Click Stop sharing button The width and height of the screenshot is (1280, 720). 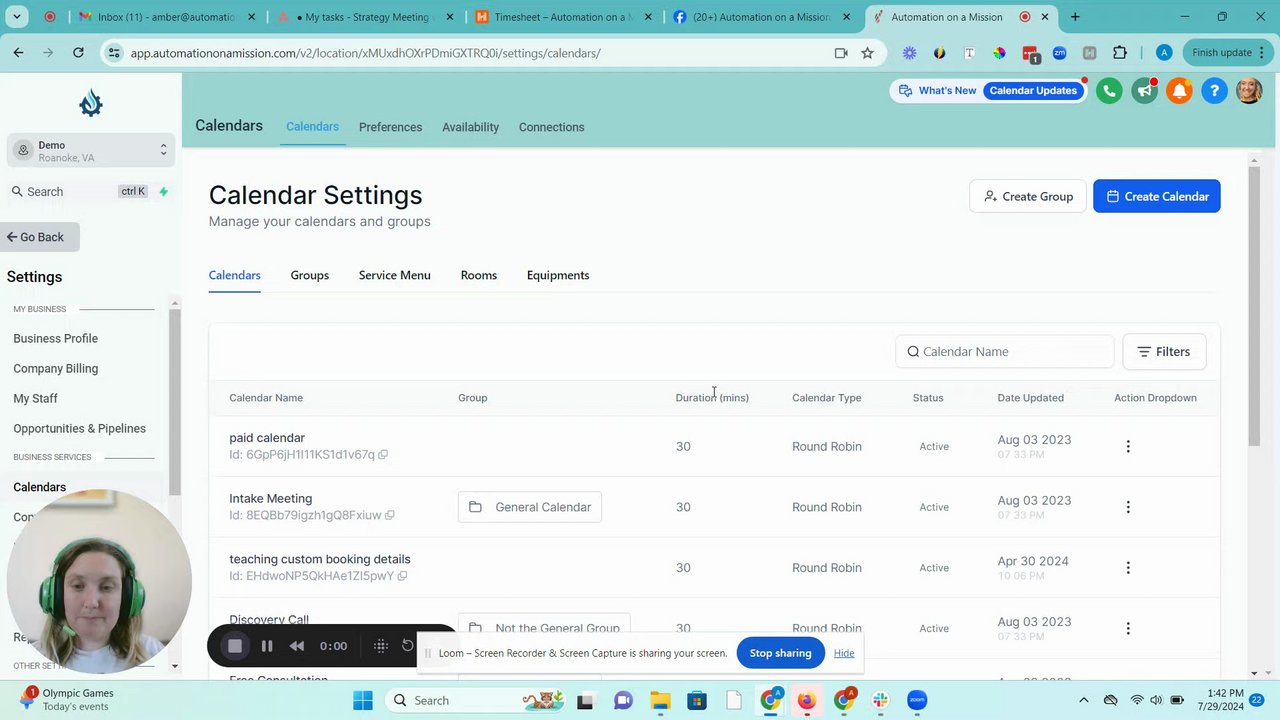click(780, 653)
